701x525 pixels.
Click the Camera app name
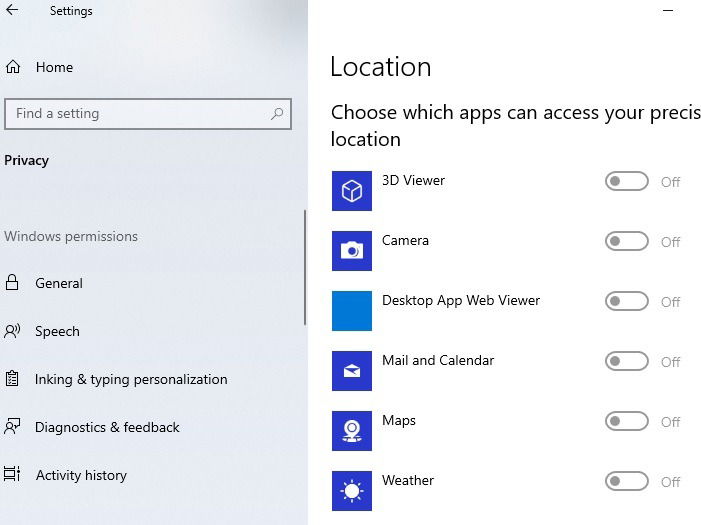(x=405, y=240)
